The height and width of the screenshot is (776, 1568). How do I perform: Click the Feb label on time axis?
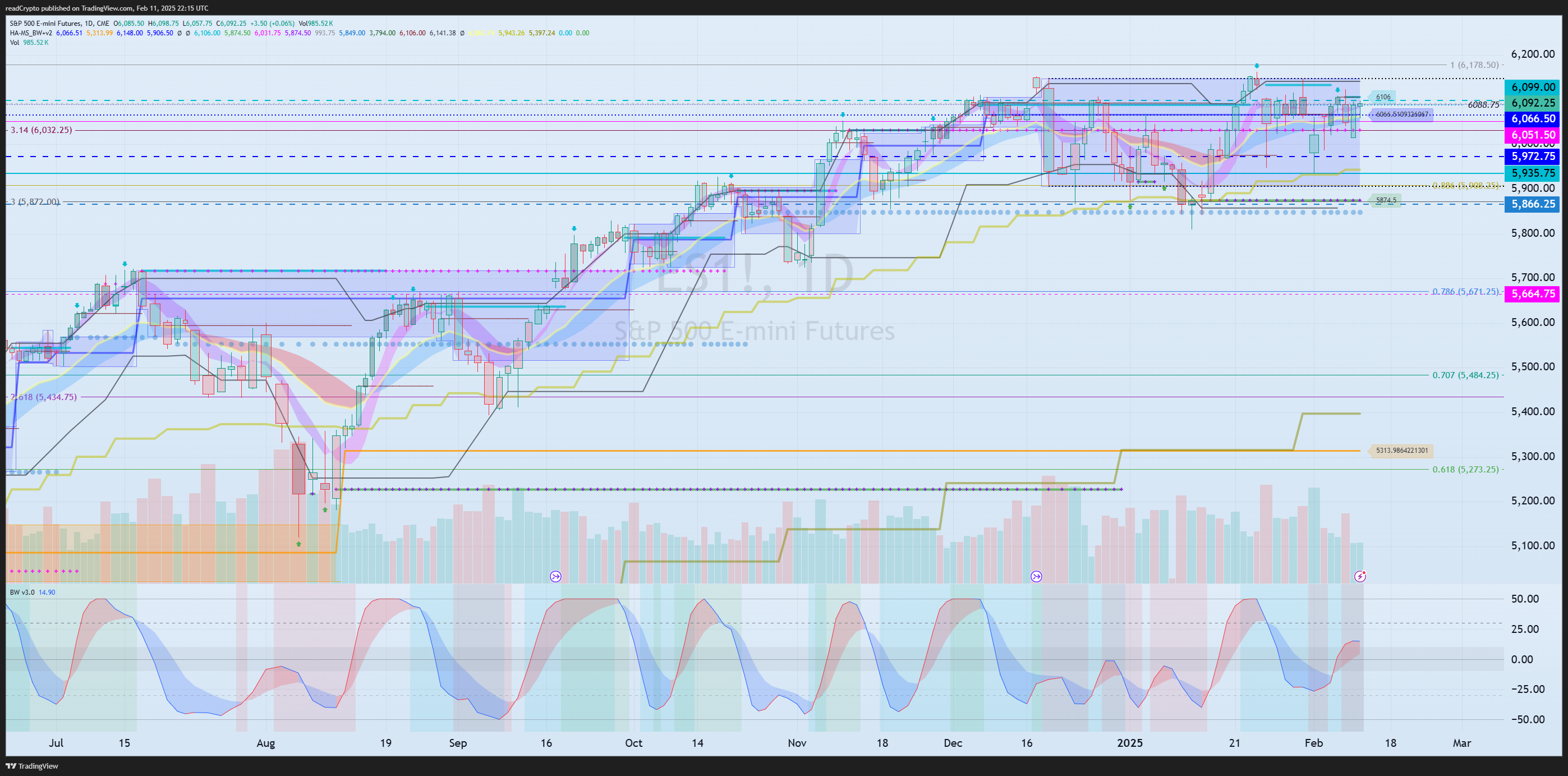tap(1313, 743)
